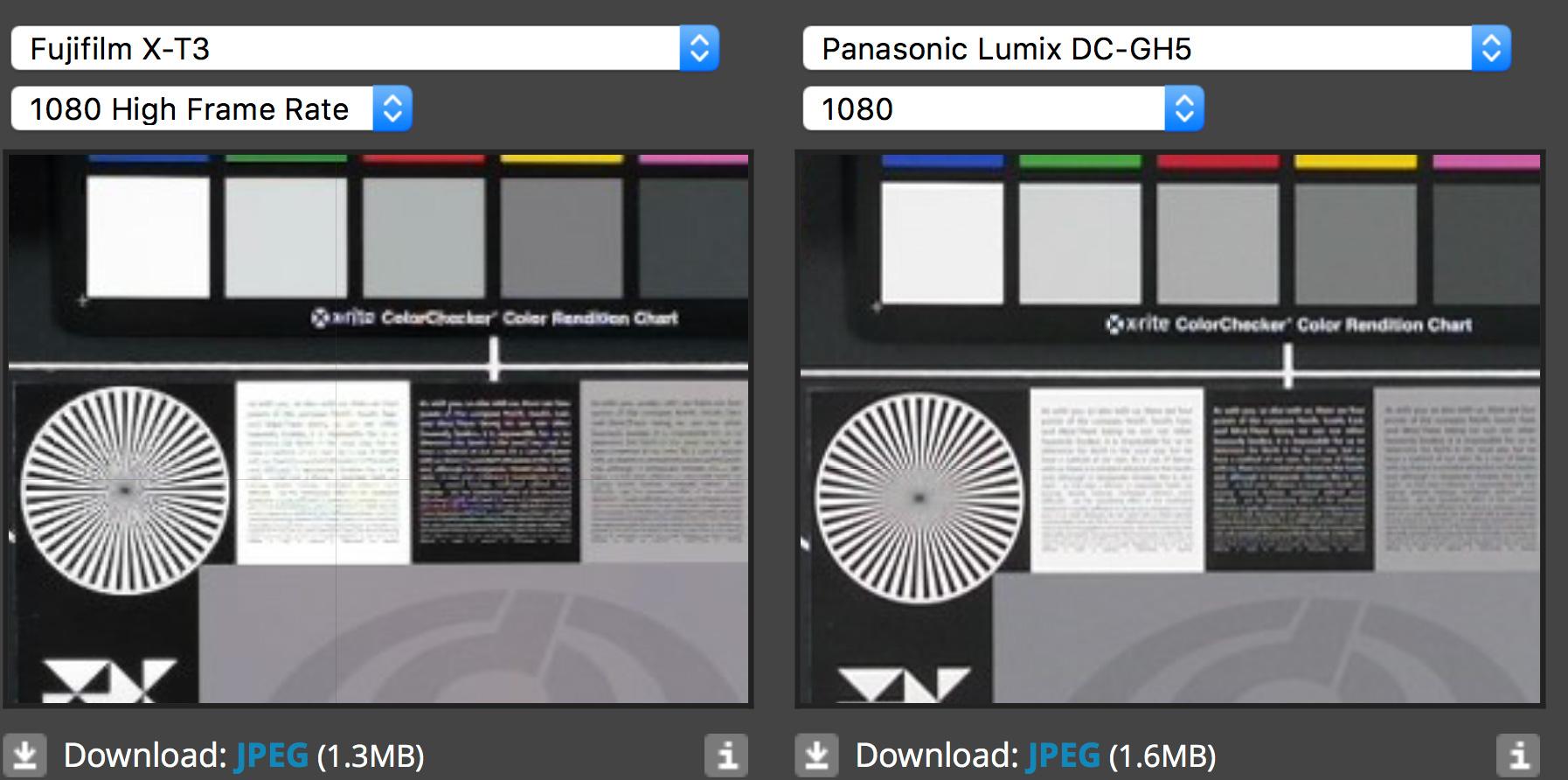
Task: Click the download icon below Fujifilm image
Action: [25, 755]
